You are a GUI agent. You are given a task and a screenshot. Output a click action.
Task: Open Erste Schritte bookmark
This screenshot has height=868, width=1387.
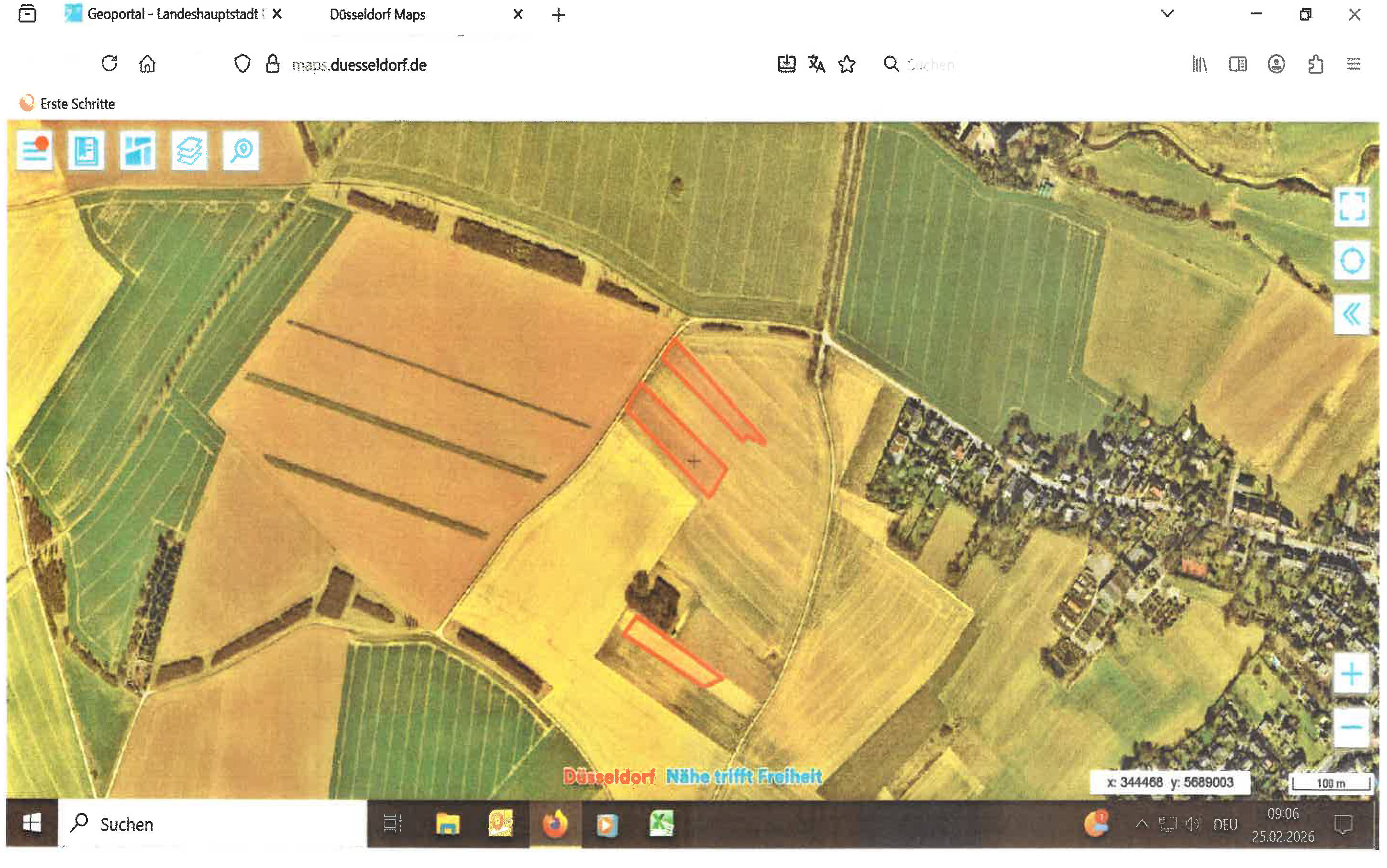(x=67, y=104)
